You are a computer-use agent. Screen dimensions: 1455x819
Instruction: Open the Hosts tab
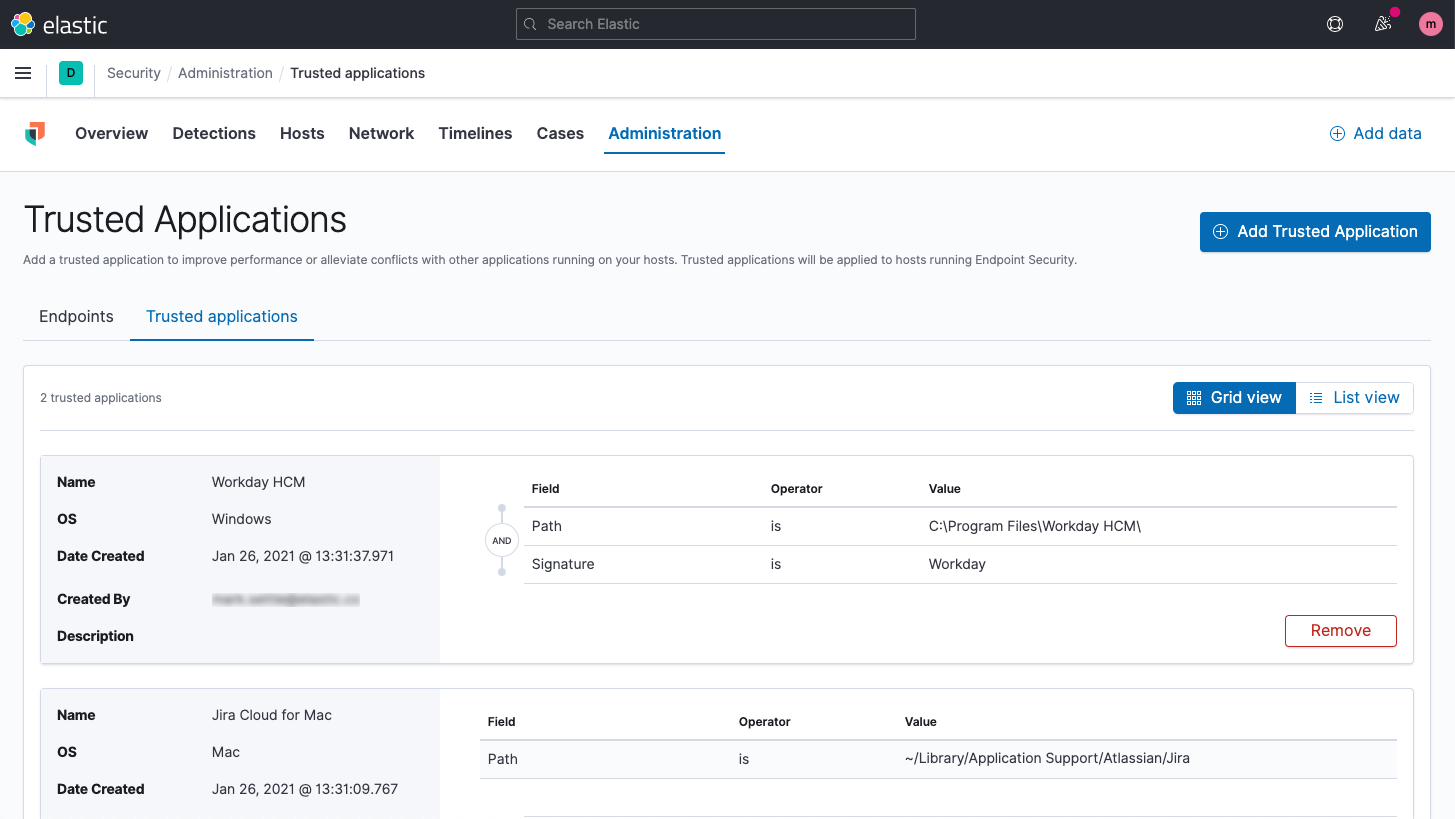(302, 133)
